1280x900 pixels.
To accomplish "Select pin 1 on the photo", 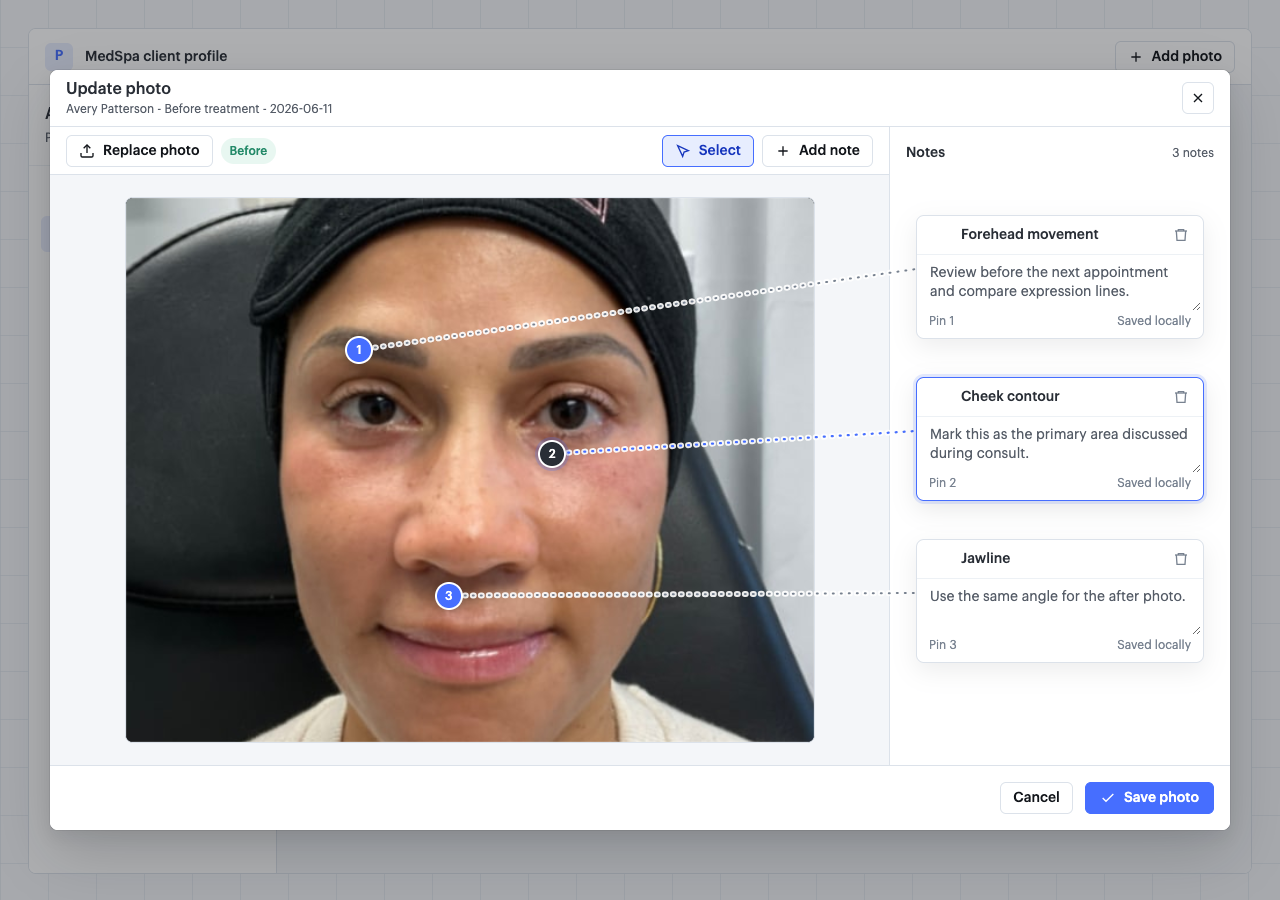I will [359, 350].
